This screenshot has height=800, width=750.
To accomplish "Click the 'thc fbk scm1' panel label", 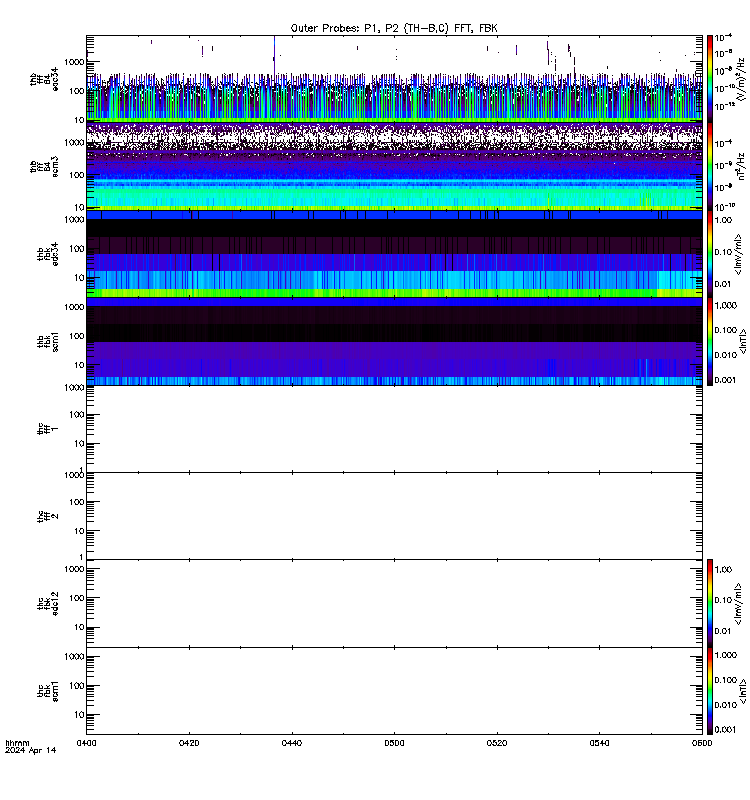I will click(48, 691).
